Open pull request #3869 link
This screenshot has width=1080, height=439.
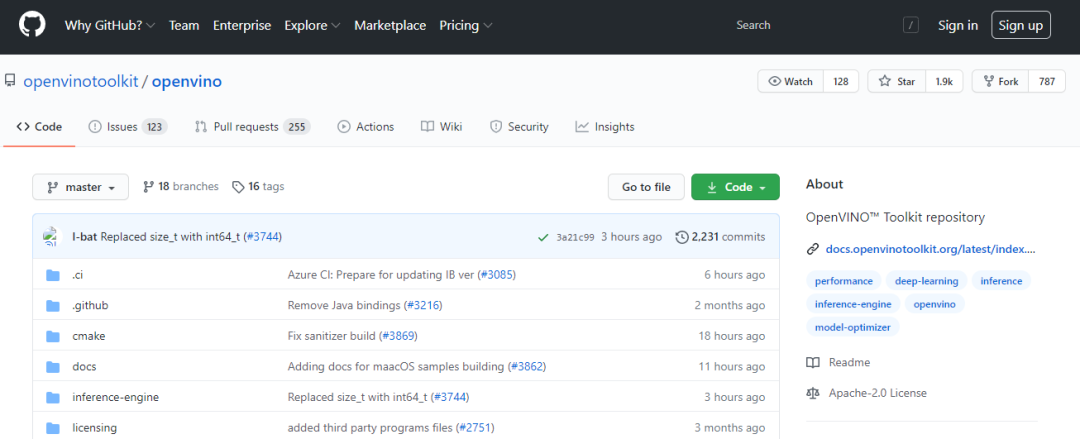pyautogui.click(x=399, y=336)
